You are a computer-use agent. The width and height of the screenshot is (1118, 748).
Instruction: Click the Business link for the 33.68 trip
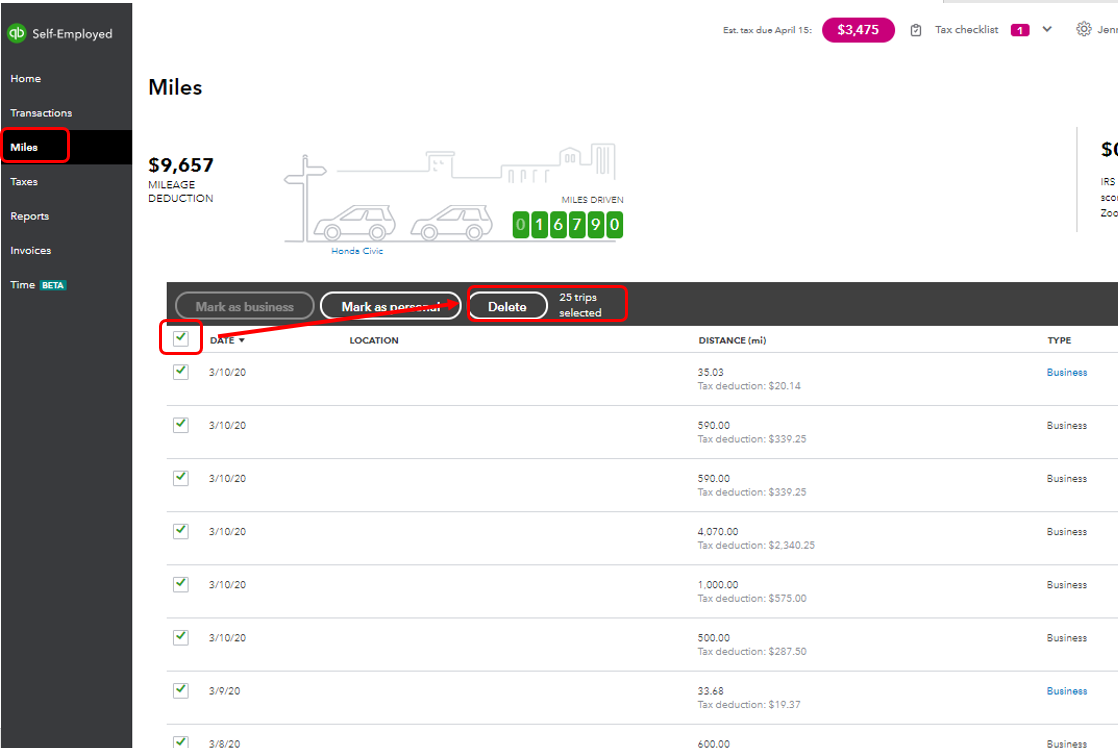tap(1067, 691)
